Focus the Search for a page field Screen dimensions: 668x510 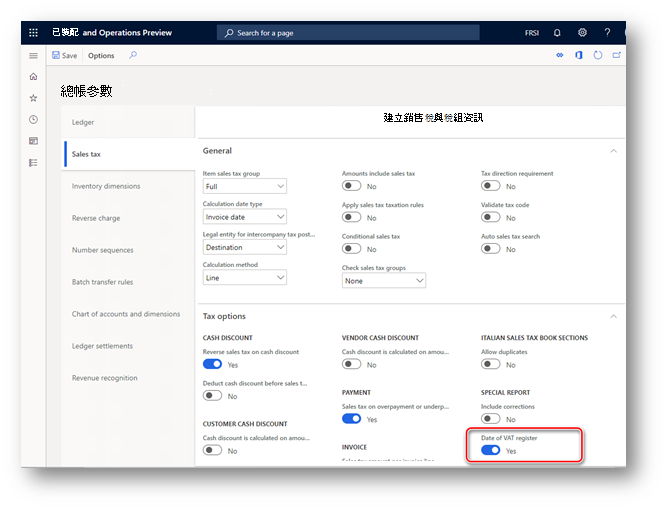coord(348,33)
